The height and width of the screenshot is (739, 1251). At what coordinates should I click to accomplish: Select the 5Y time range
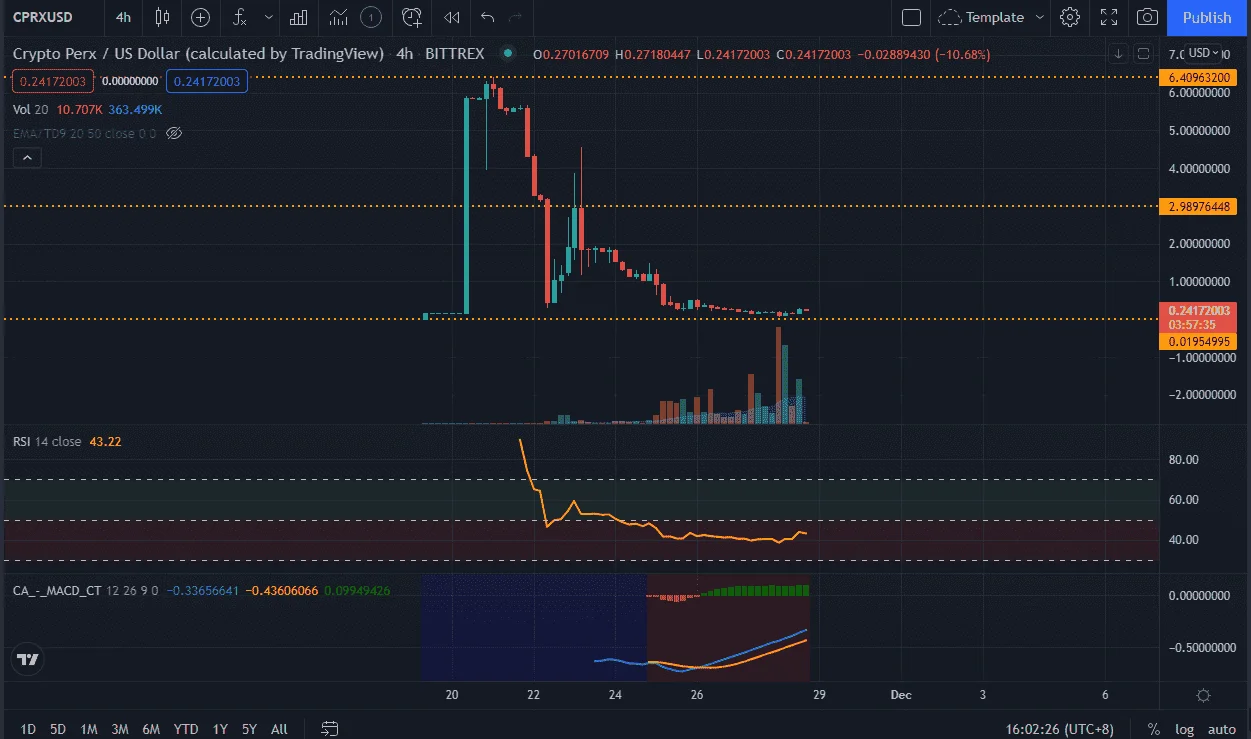click(x=249, y=729)
